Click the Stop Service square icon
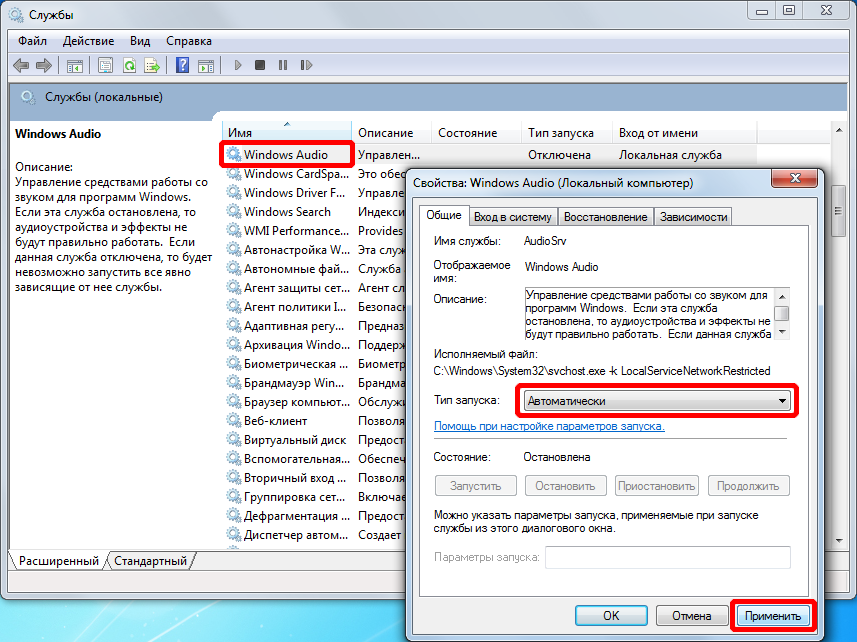 pyautogui.click(x=260, y=66)
